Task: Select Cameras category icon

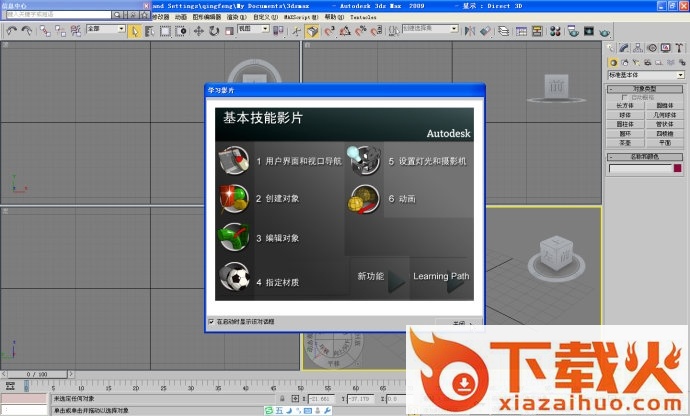Action: 647,63
